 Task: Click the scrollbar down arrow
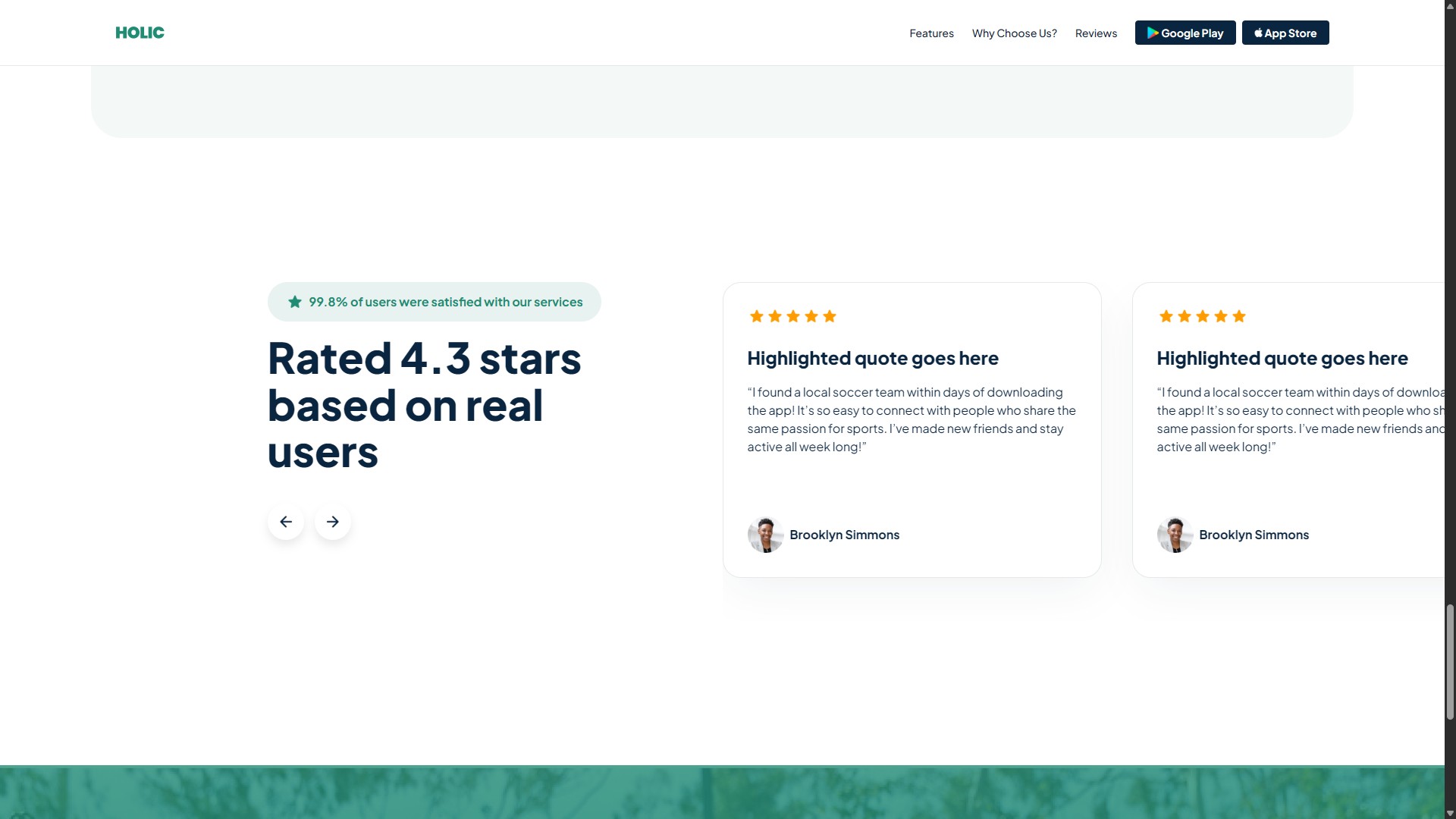(1450, 813)
